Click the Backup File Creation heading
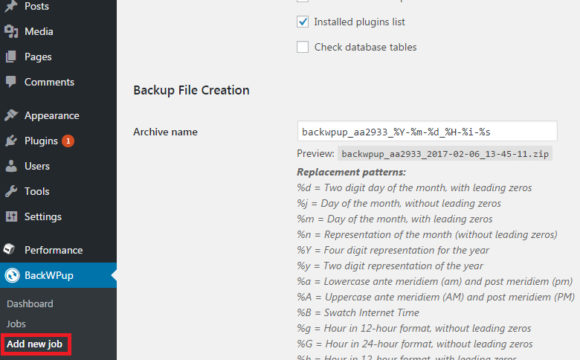580x360 pixels. click(x=191, y=90)
